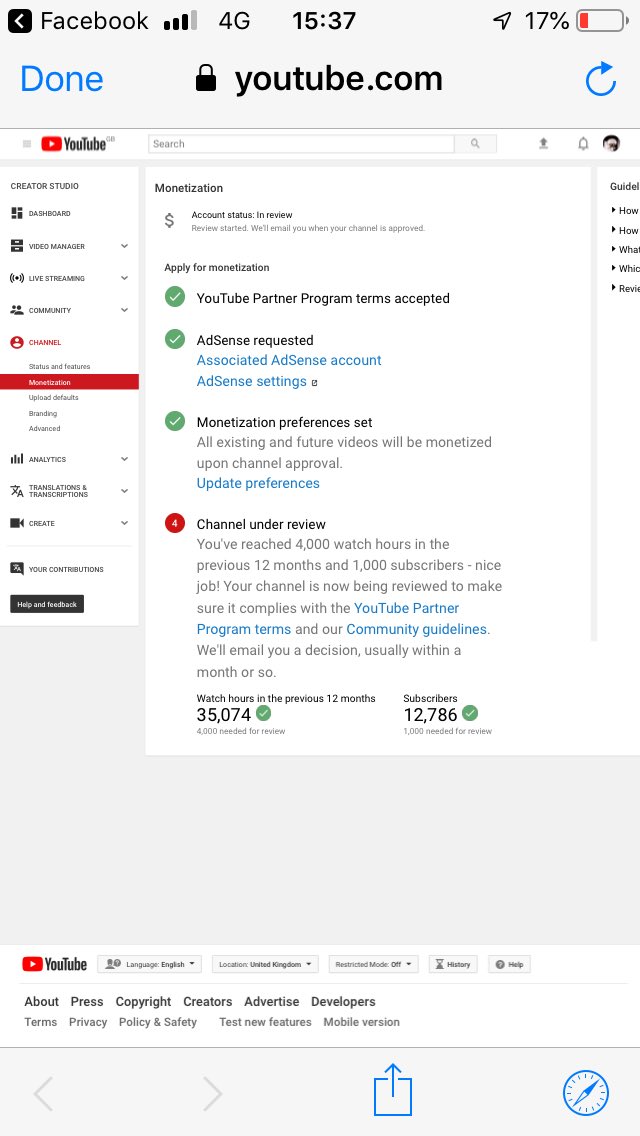Click the Create camera icon
The image size is (640, 1136).
coord(17,523)
